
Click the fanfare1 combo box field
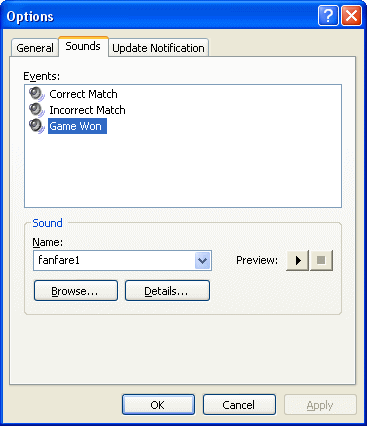point(122,260)
